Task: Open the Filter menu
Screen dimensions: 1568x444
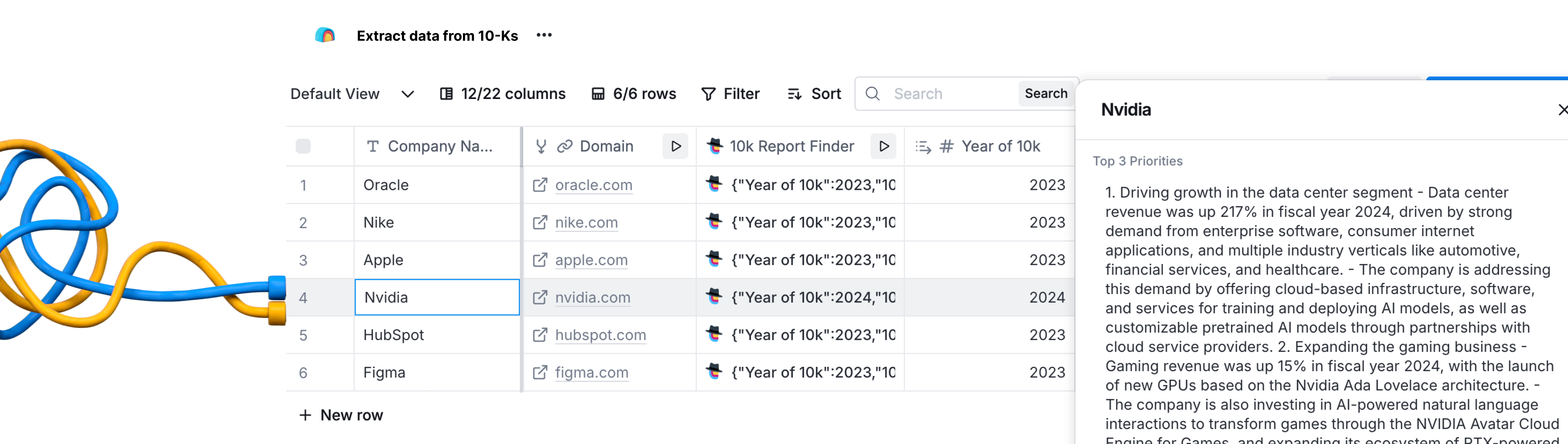Action: (730, 94)
